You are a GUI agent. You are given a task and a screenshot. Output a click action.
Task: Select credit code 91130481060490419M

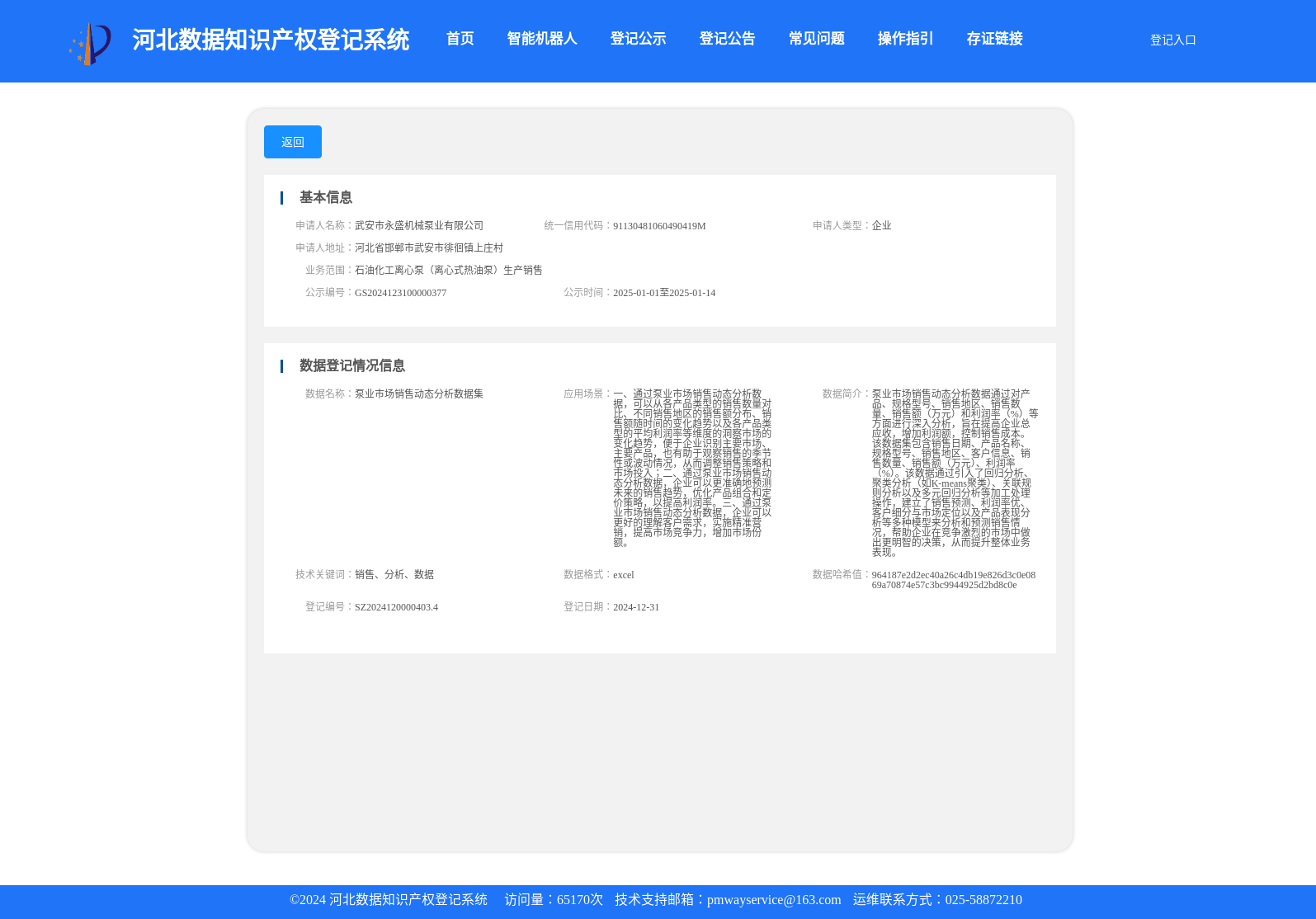659,226
